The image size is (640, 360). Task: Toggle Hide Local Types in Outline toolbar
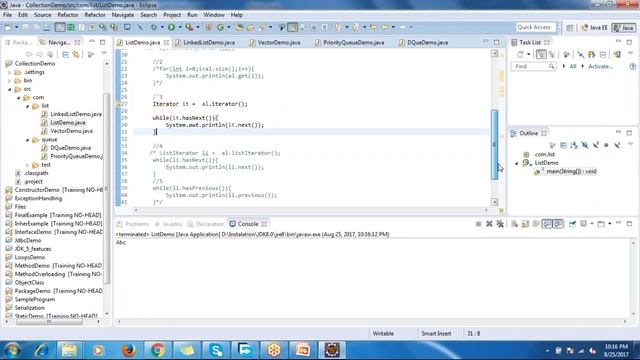pos(617,145)
